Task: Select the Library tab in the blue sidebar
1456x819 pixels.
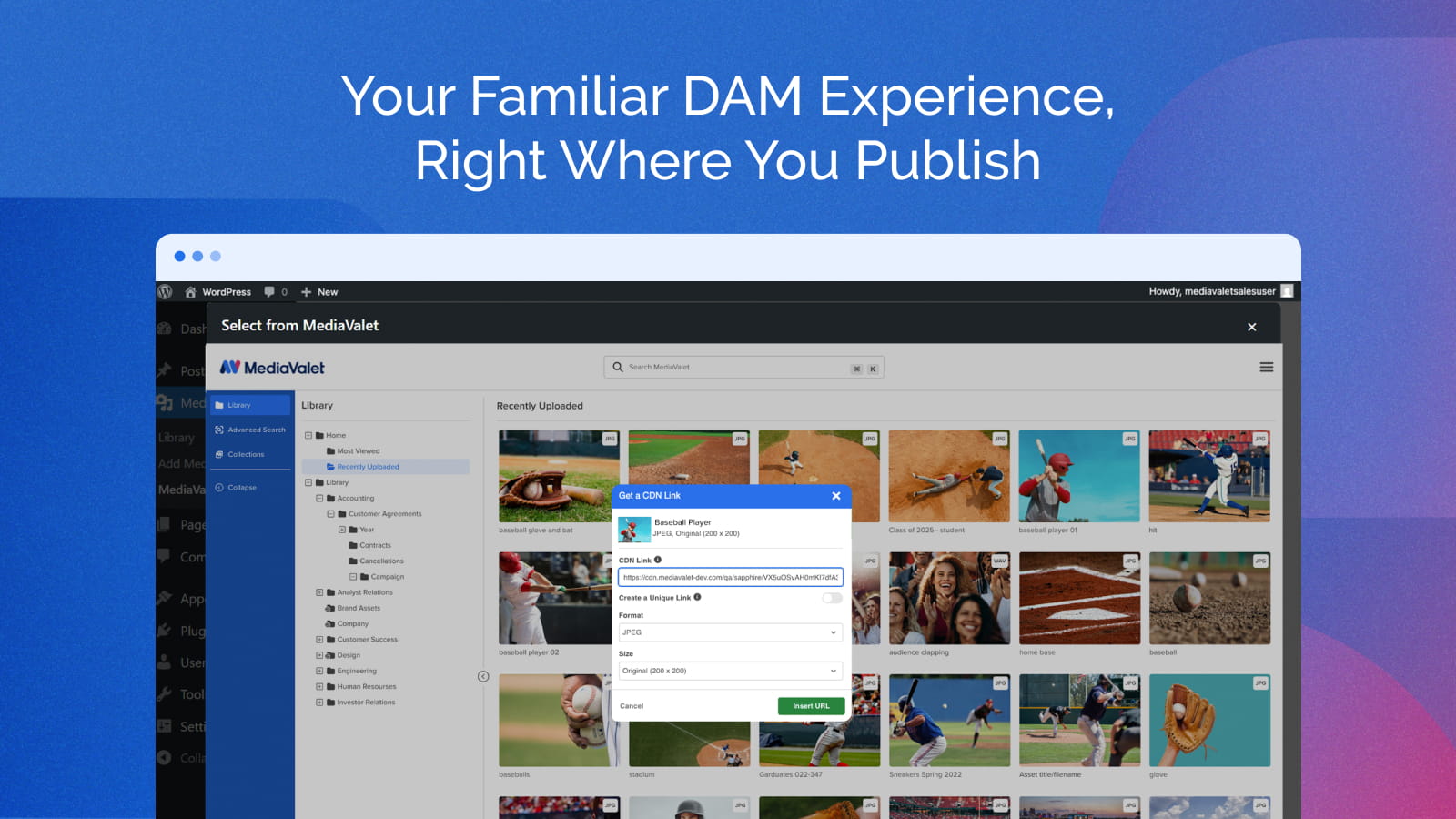Action: pyautogui.click(x=250, y=405)
